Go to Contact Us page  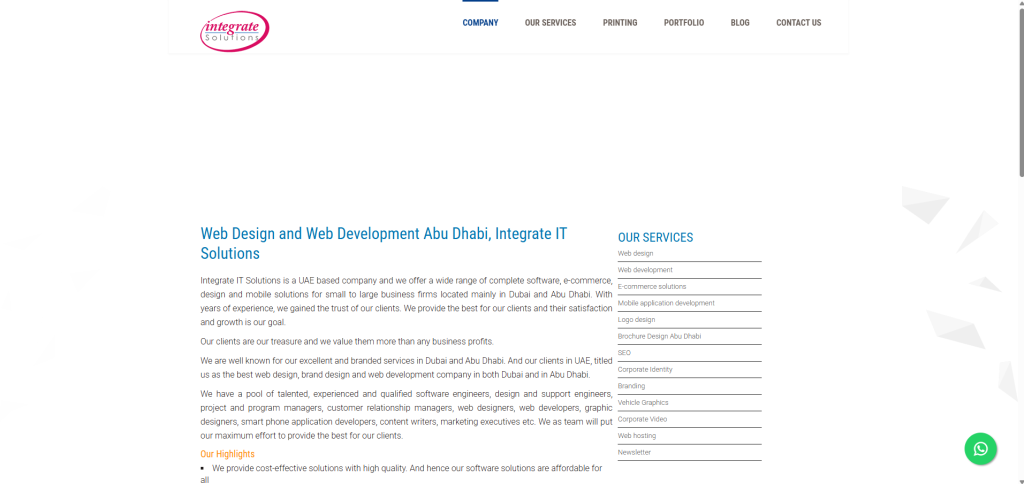798,23
